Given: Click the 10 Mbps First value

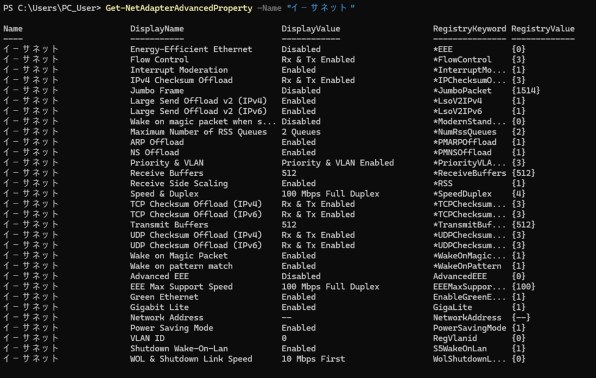Looking at the screenshot, I should click(x=313, y=359).
